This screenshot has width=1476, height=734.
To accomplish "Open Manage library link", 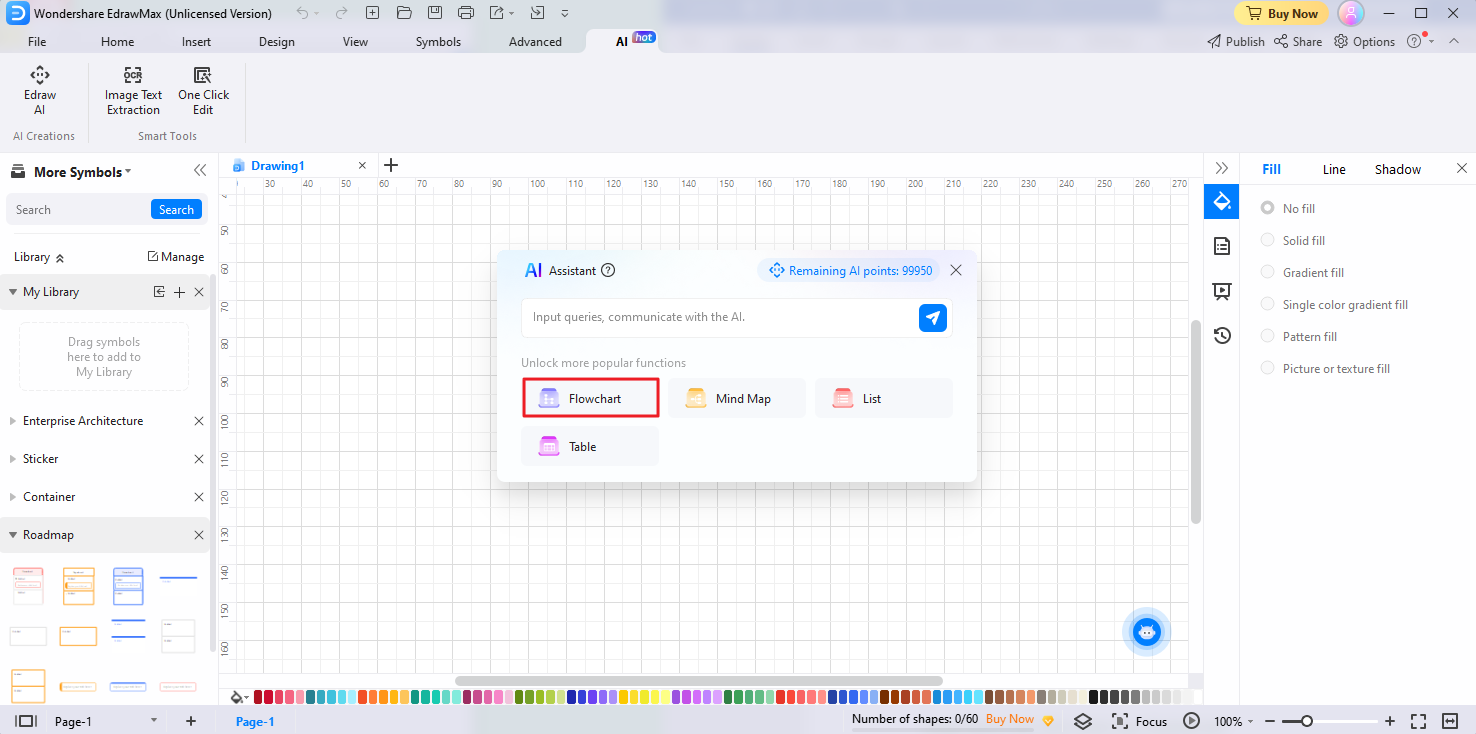I will click(176, 257).
